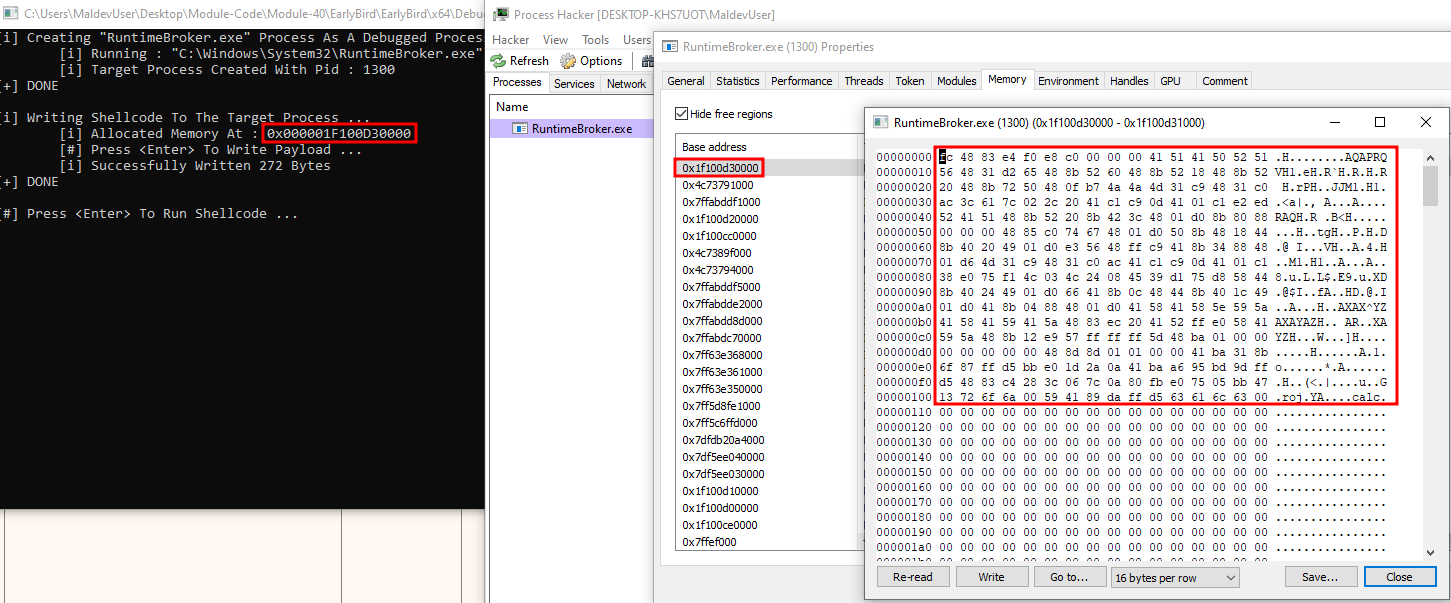This screenshot has height=603, width=1451.
Task: Maximize the memory editor window
Action: (1380, 122)
